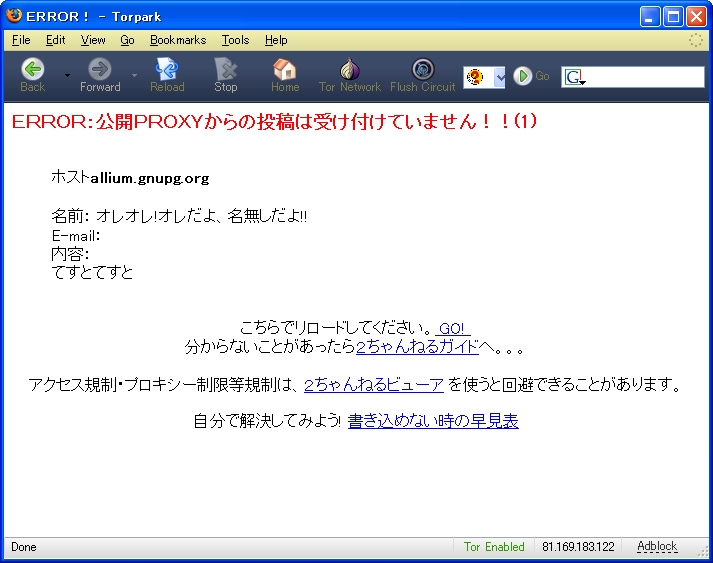Image resolution: width=713 pixels, height=563 pixels.
Task: Reload the page with the Reload icon
Action: [x=167, y=69]
